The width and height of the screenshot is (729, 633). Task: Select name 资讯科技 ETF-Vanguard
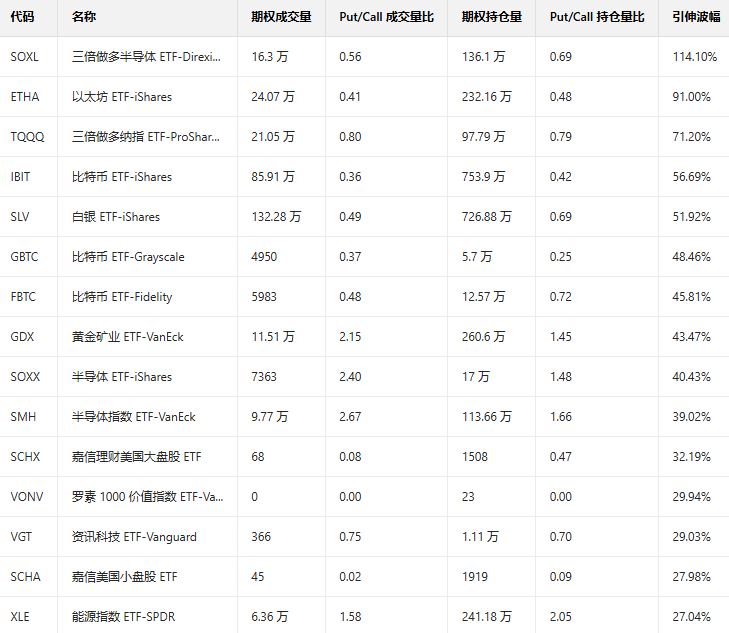(x=134, y=536)
